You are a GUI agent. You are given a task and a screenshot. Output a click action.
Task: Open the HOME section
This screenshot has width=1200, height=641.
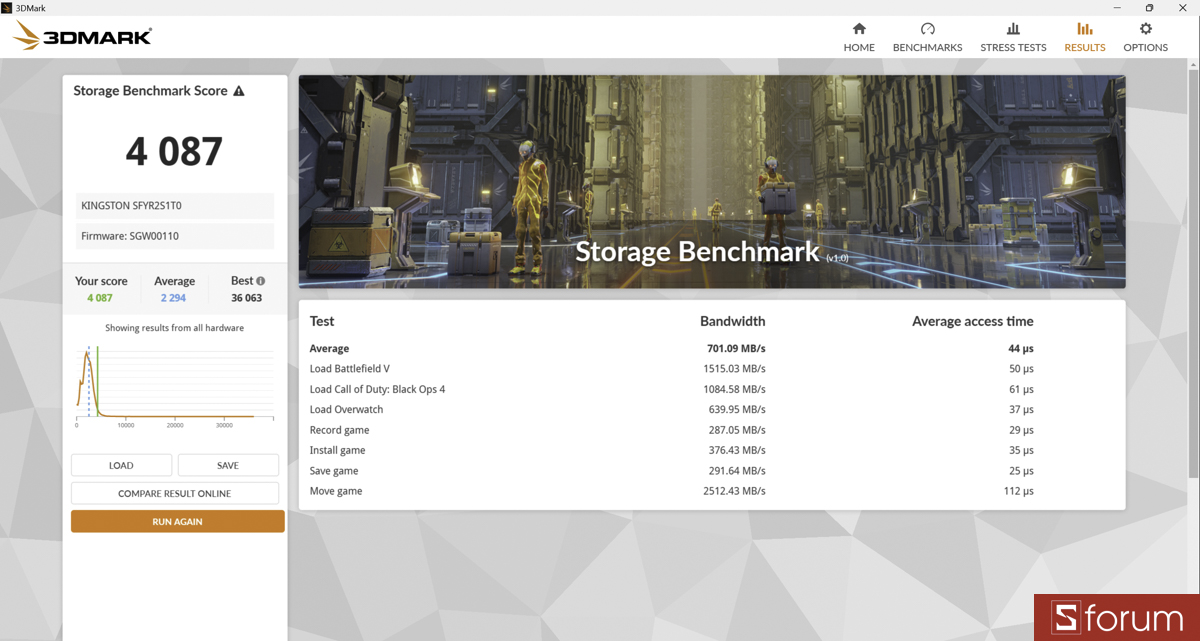(x=859, y=37)
